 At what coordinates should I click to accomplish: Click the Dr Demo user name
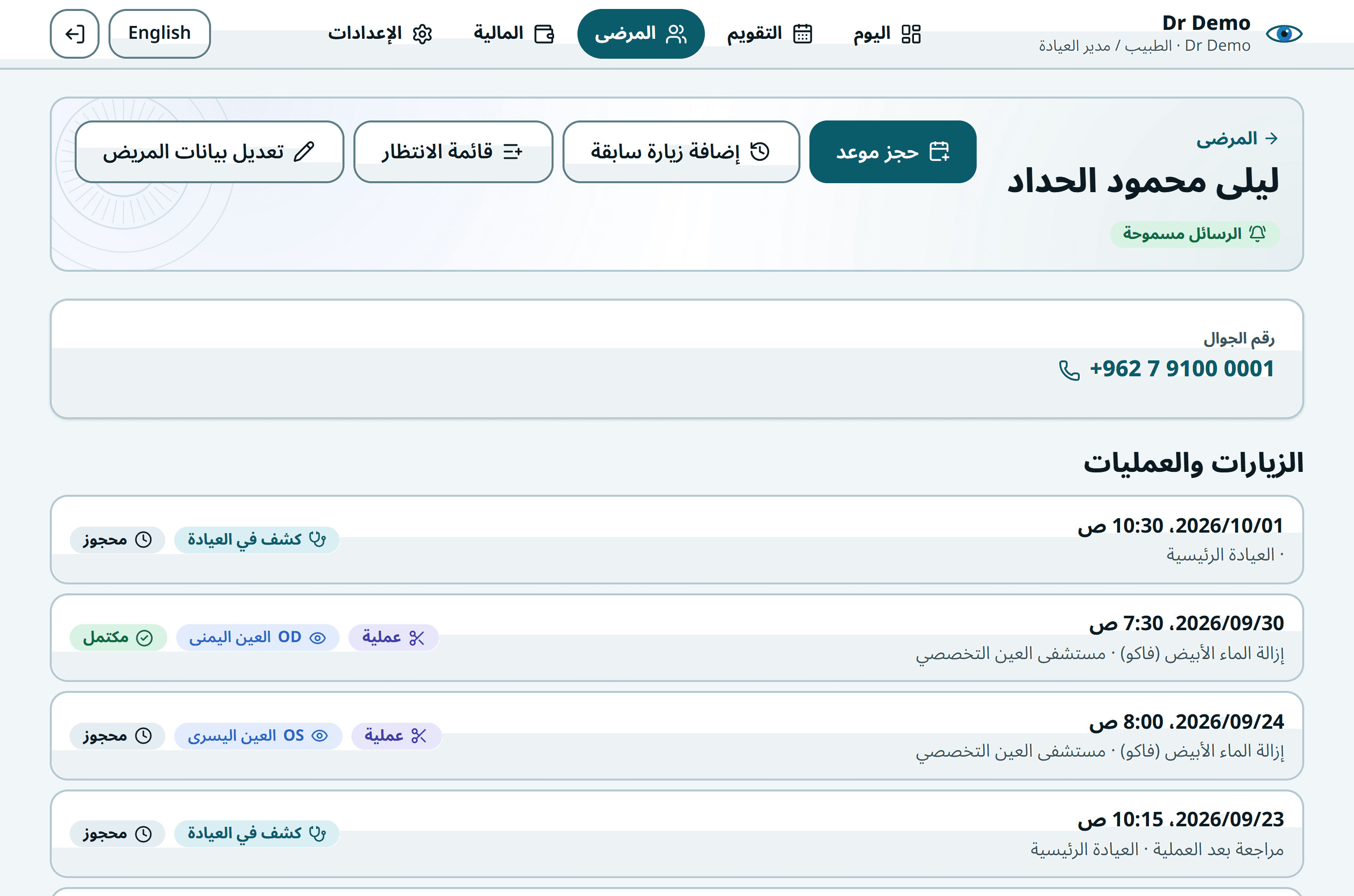click(x=1206, y=23)
